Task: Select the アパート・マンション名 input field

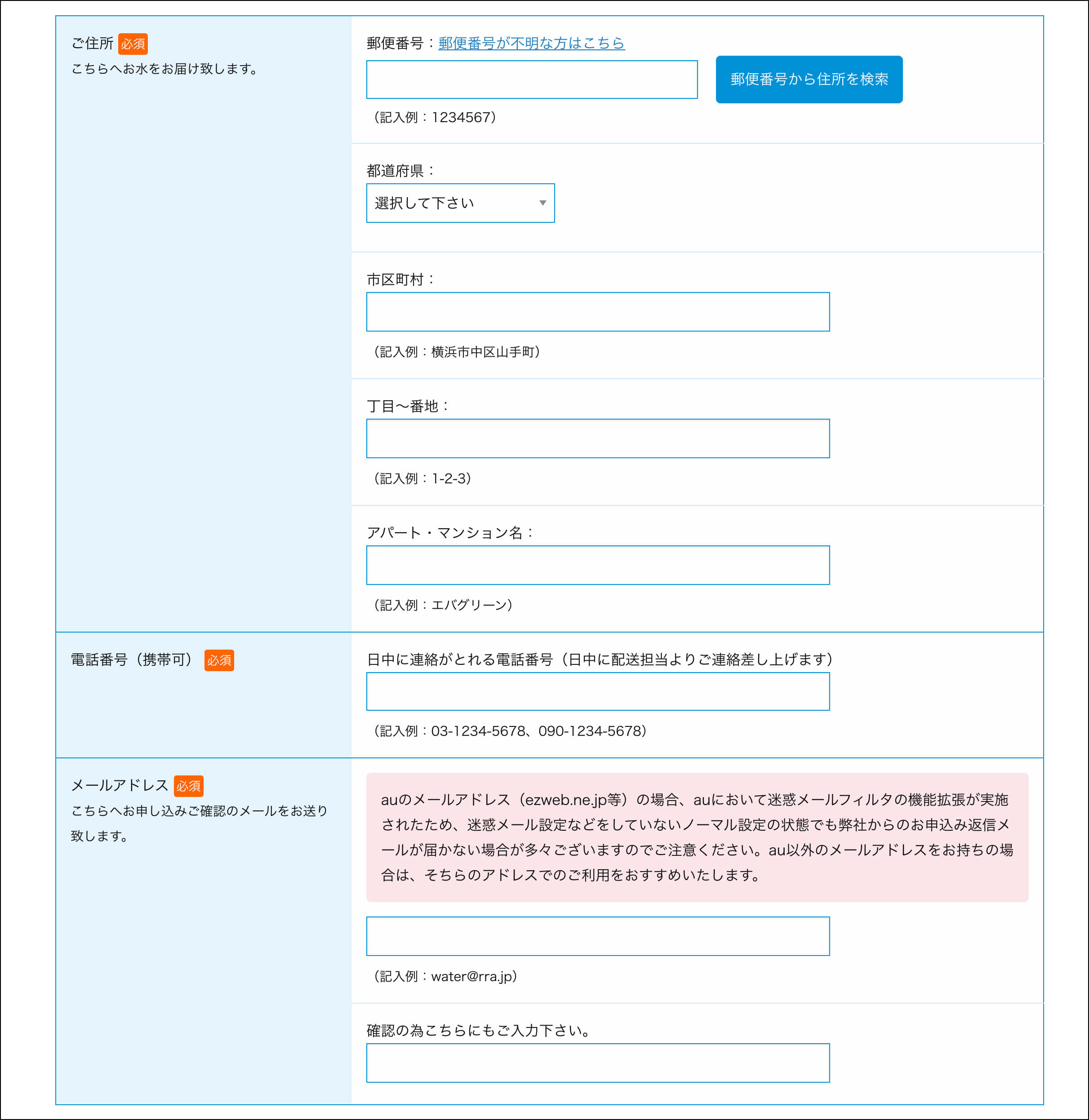Action: click(598, 565)
